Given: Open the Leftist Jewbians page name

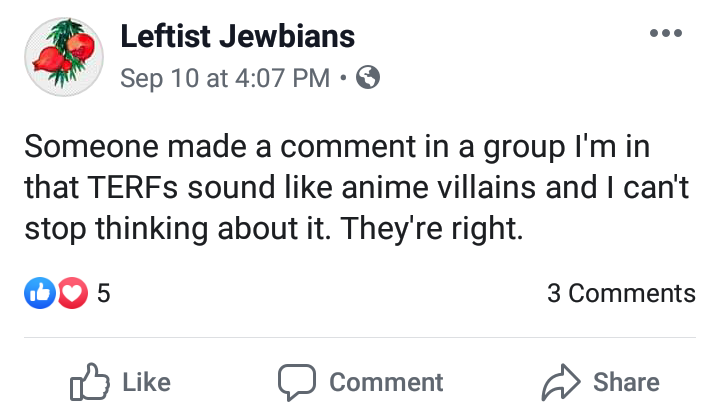Looking at the screenshot, I should (237, 37).
